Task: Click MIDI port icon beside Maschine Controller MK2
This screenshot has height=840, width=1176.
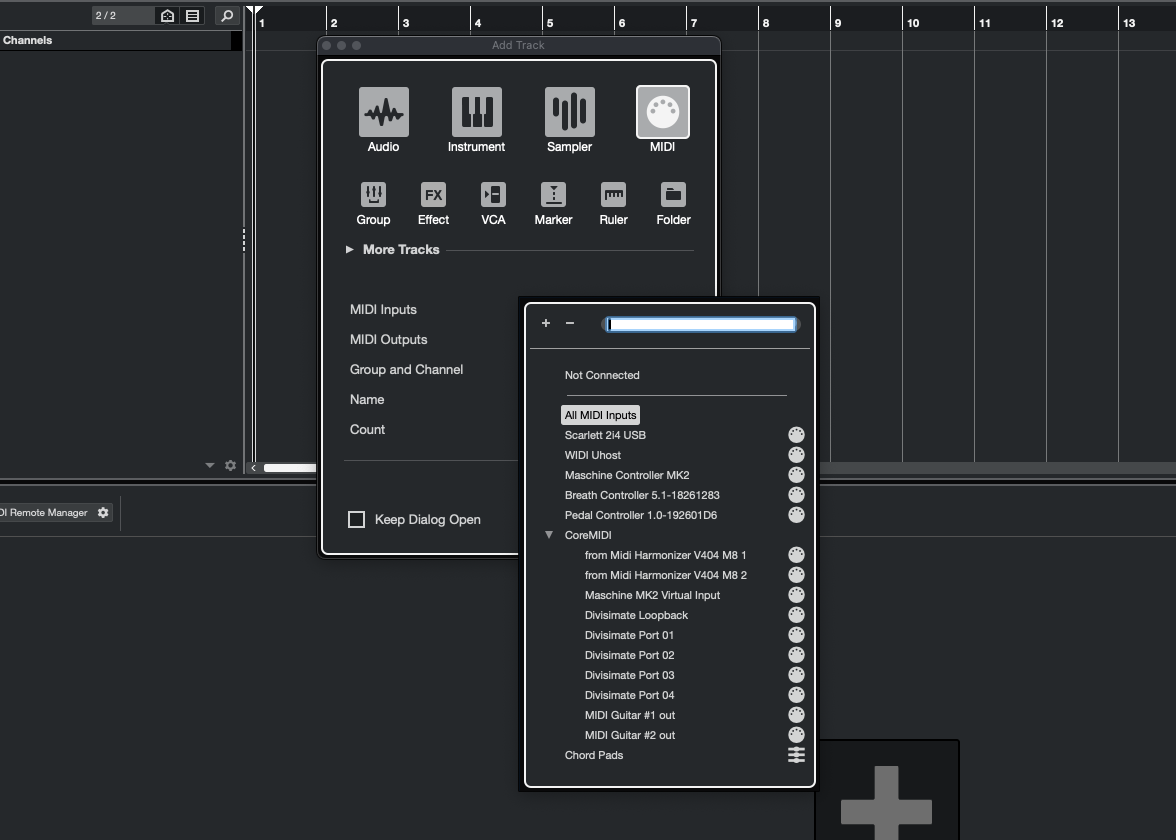Action: coord(796,475)
